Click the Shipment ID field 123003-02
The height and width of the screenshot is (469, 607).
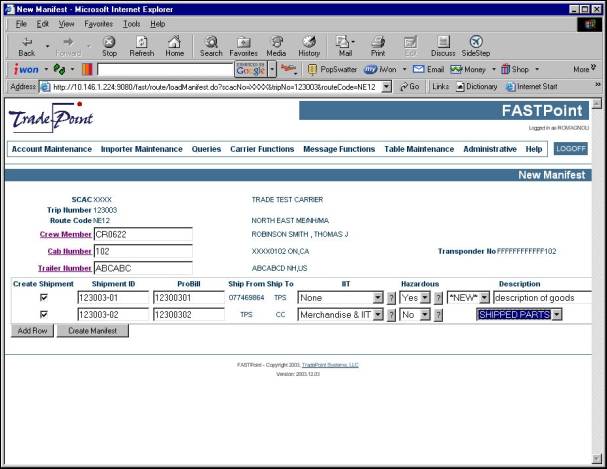[113, 315]
